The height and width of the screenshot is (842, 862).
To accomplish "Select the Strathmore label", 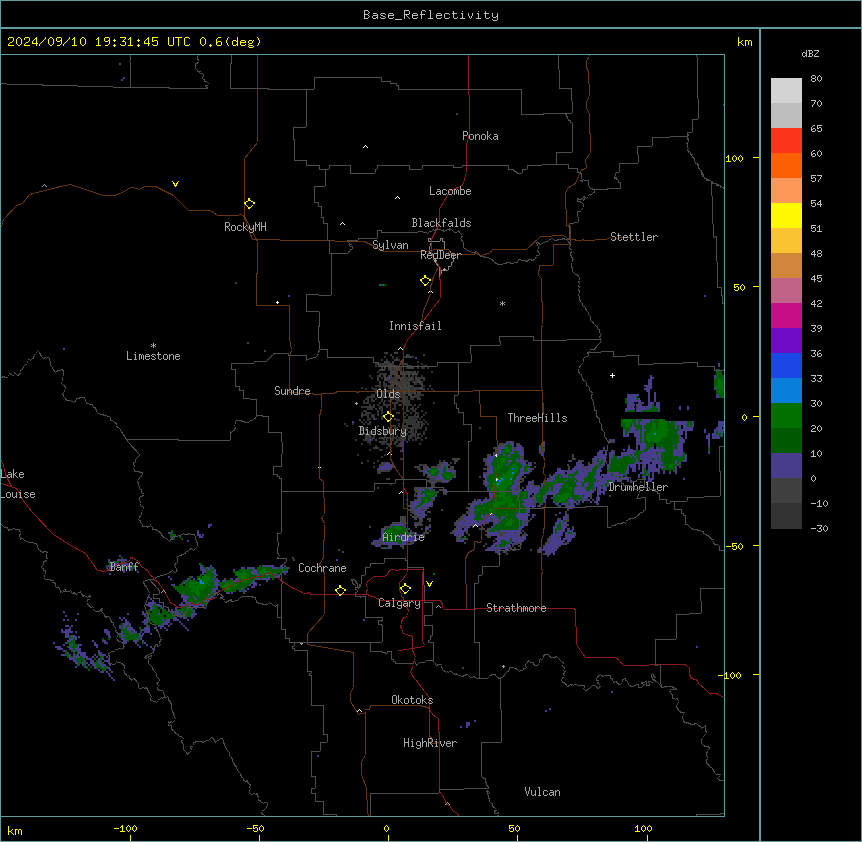I will (x=516, y=608).
